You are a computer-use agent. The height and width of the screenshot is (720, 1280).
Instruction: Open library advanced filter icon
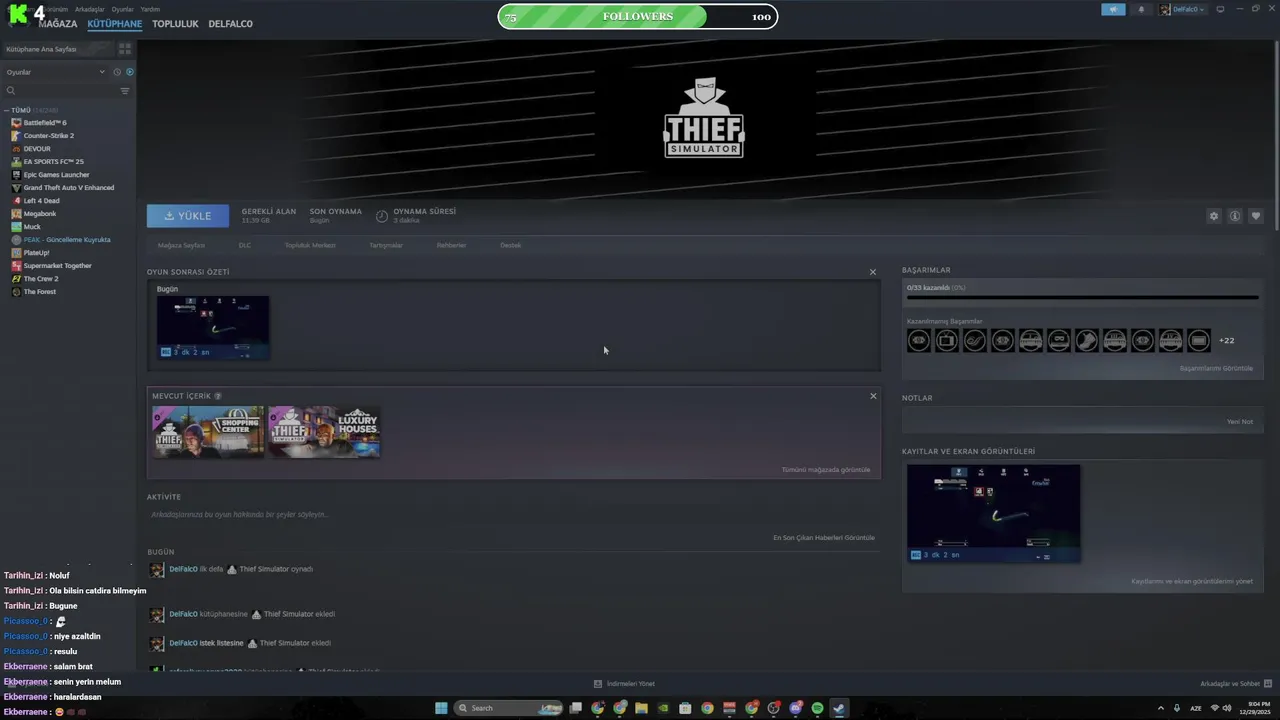tap(125, 91)
